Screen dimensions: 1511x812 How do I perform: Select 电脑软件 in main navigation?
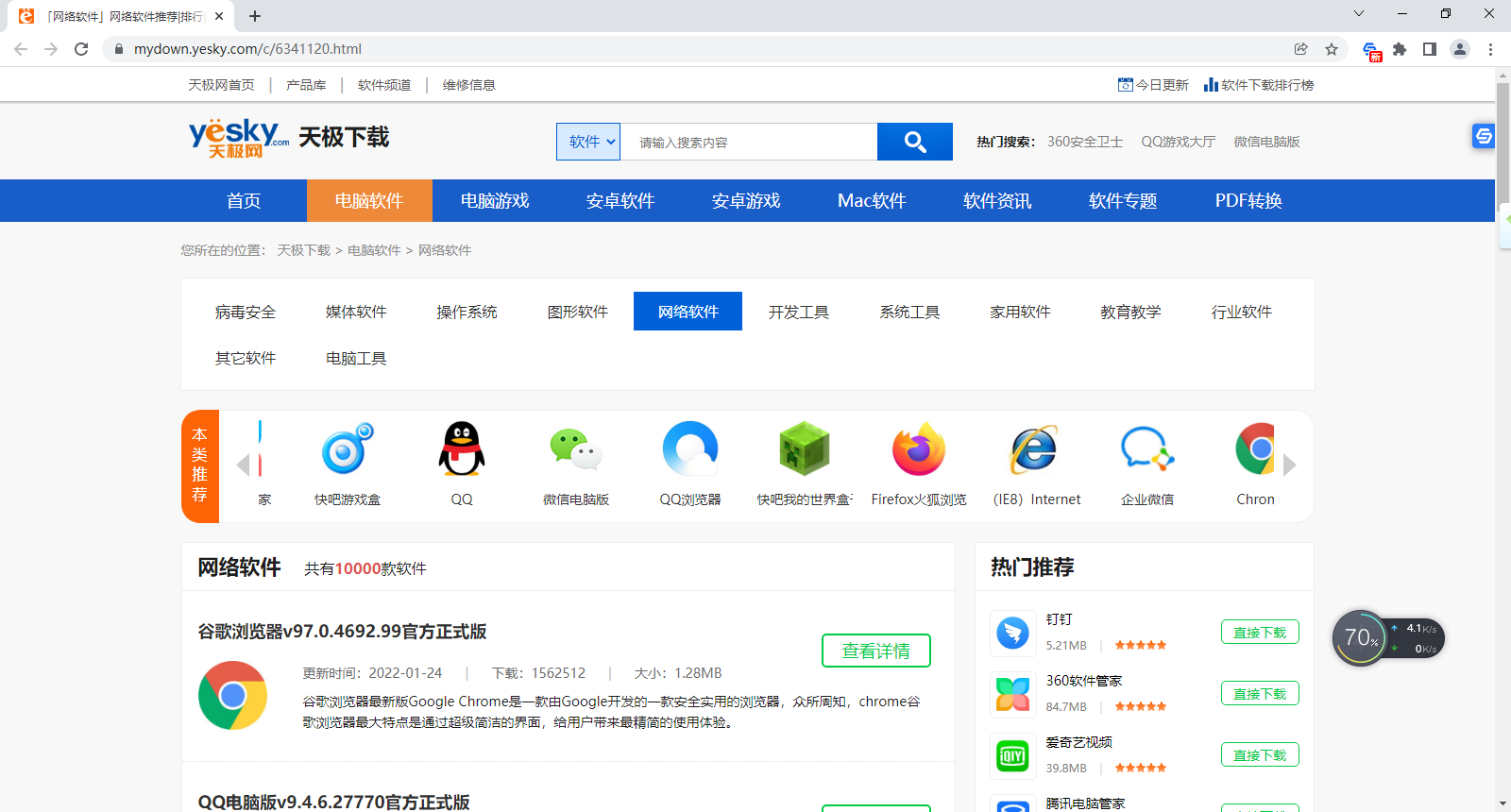click(x=369, y=200)
